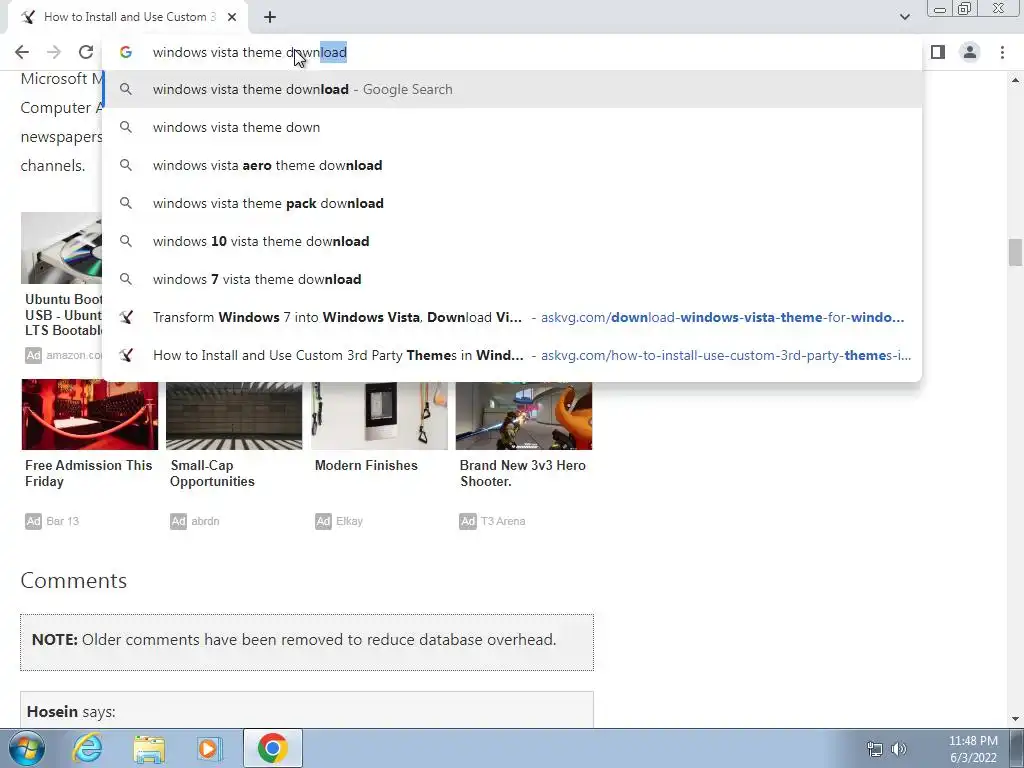Click the 'Hosein' commenter name

coord(52,711)
